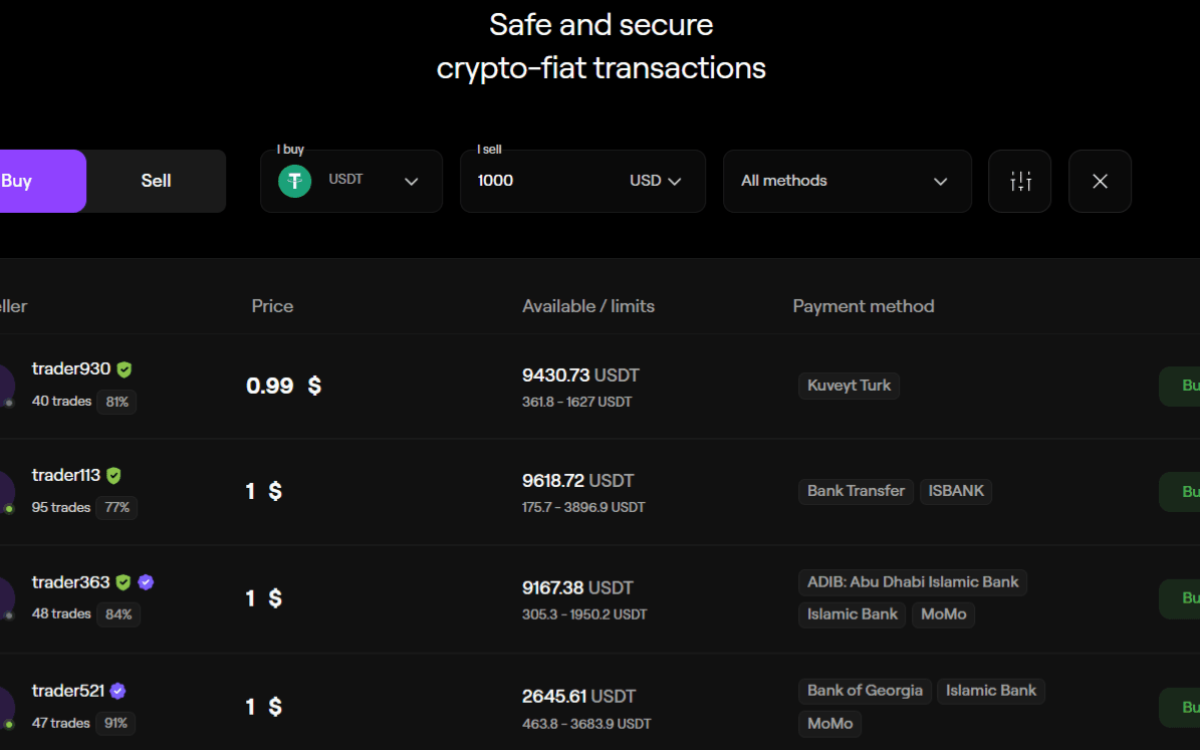The height and width of the screenshot is (750, 1200).
Task: Expand the USDT crypto dropdown
Action: [x=411, y=181]
